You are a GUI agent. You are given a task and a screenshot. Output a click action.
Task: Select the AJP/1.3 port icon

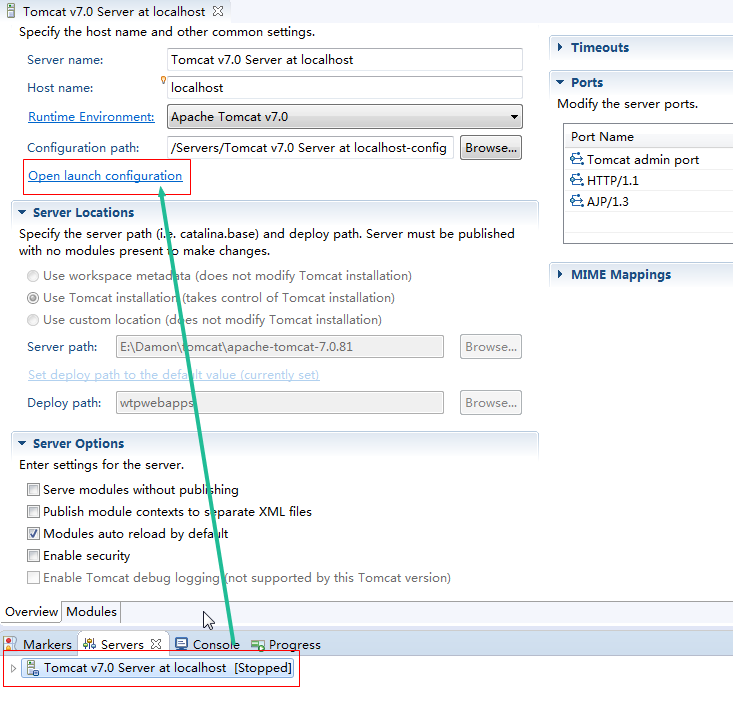coord(576,201)
